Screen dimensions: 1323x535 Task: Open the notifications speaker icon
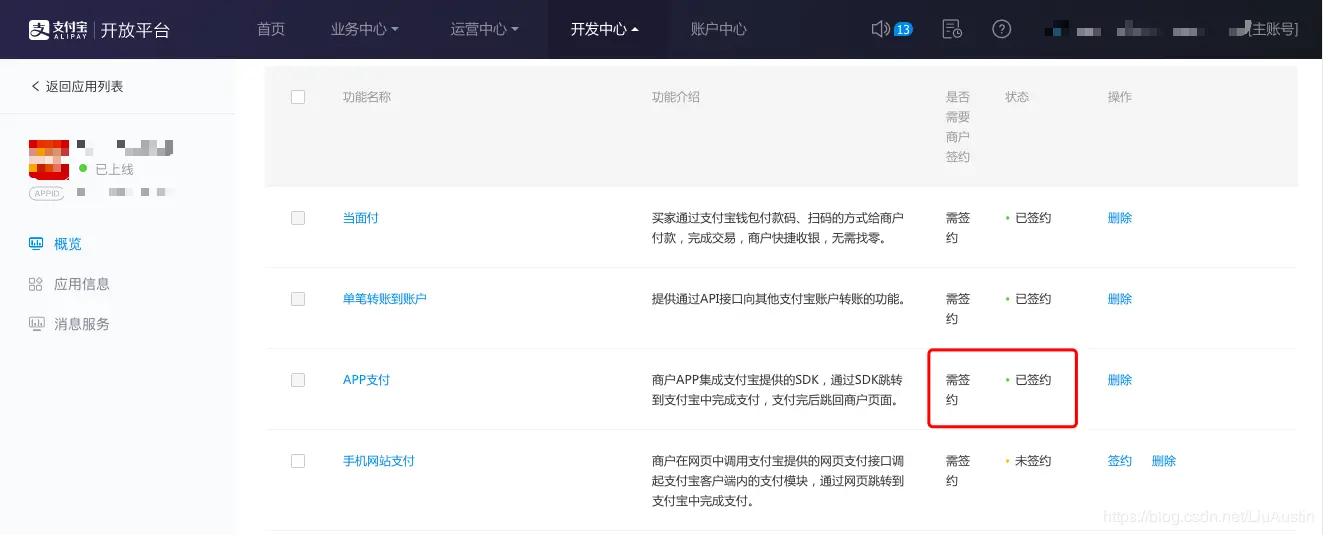point(881,29)
